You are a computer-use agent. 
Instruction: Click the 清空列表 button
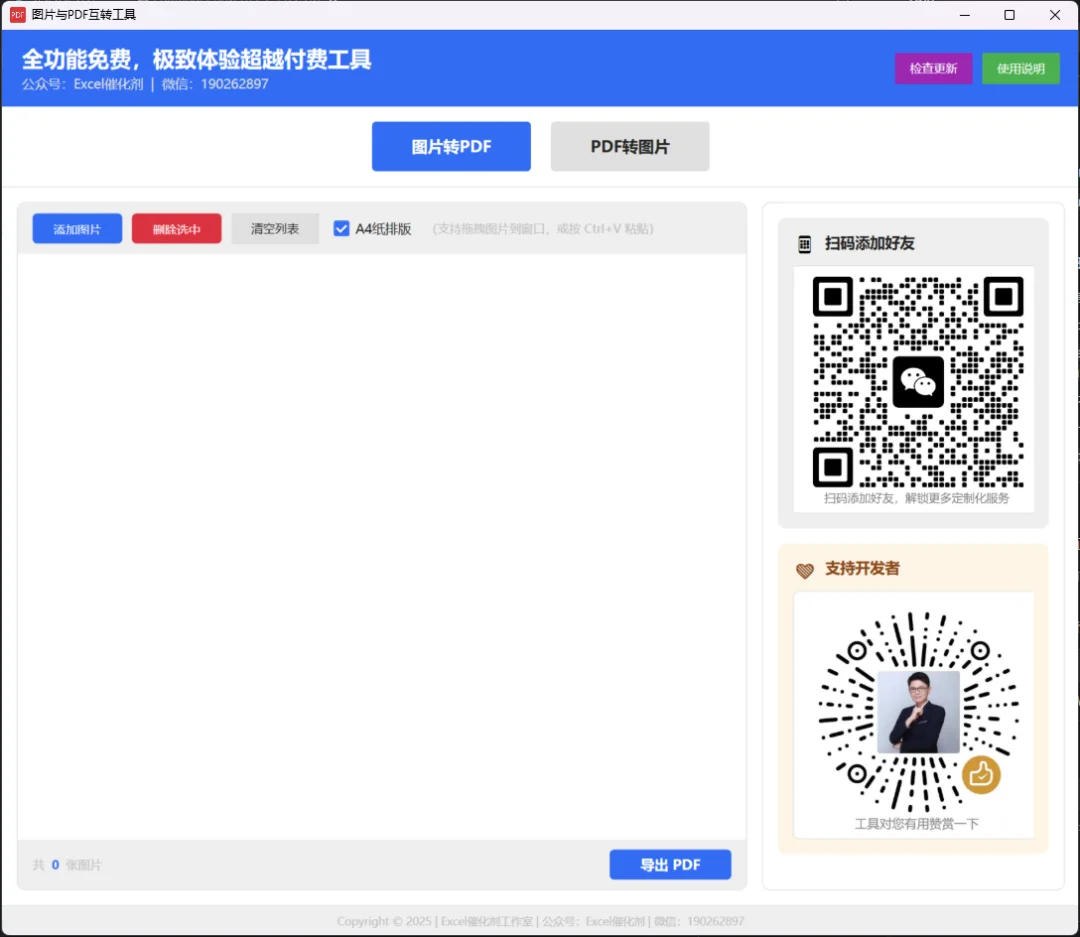[275, 229]
